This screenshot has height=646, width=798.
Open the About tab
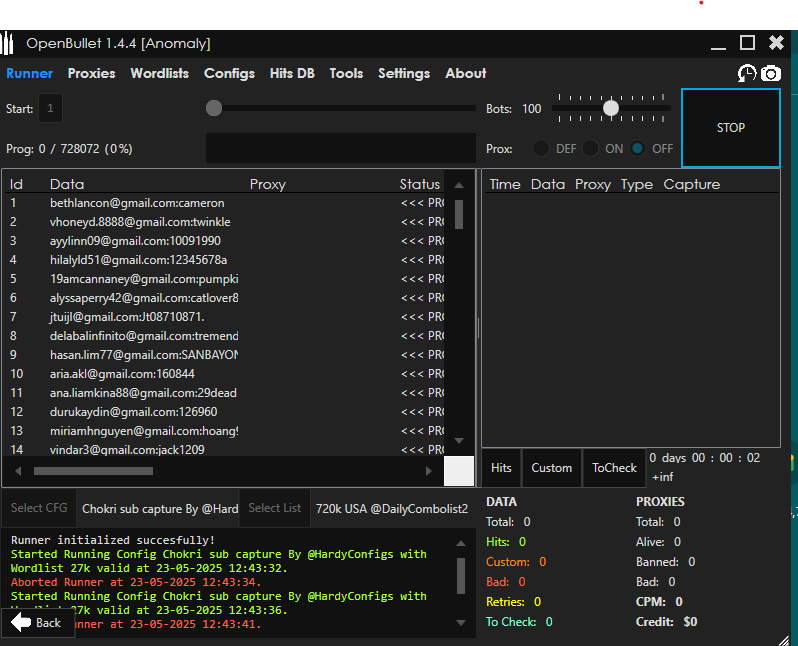465,73
